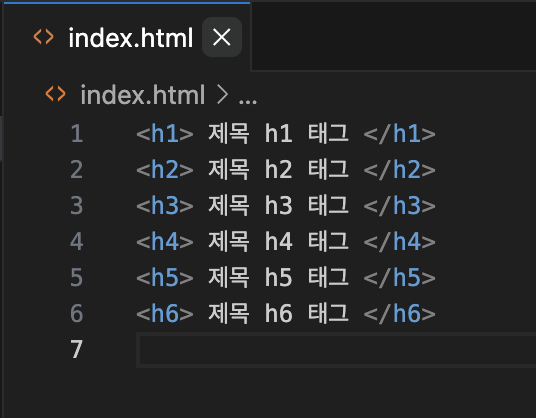
Task: Select line number 7 in gutter
Action: point(77,349)
